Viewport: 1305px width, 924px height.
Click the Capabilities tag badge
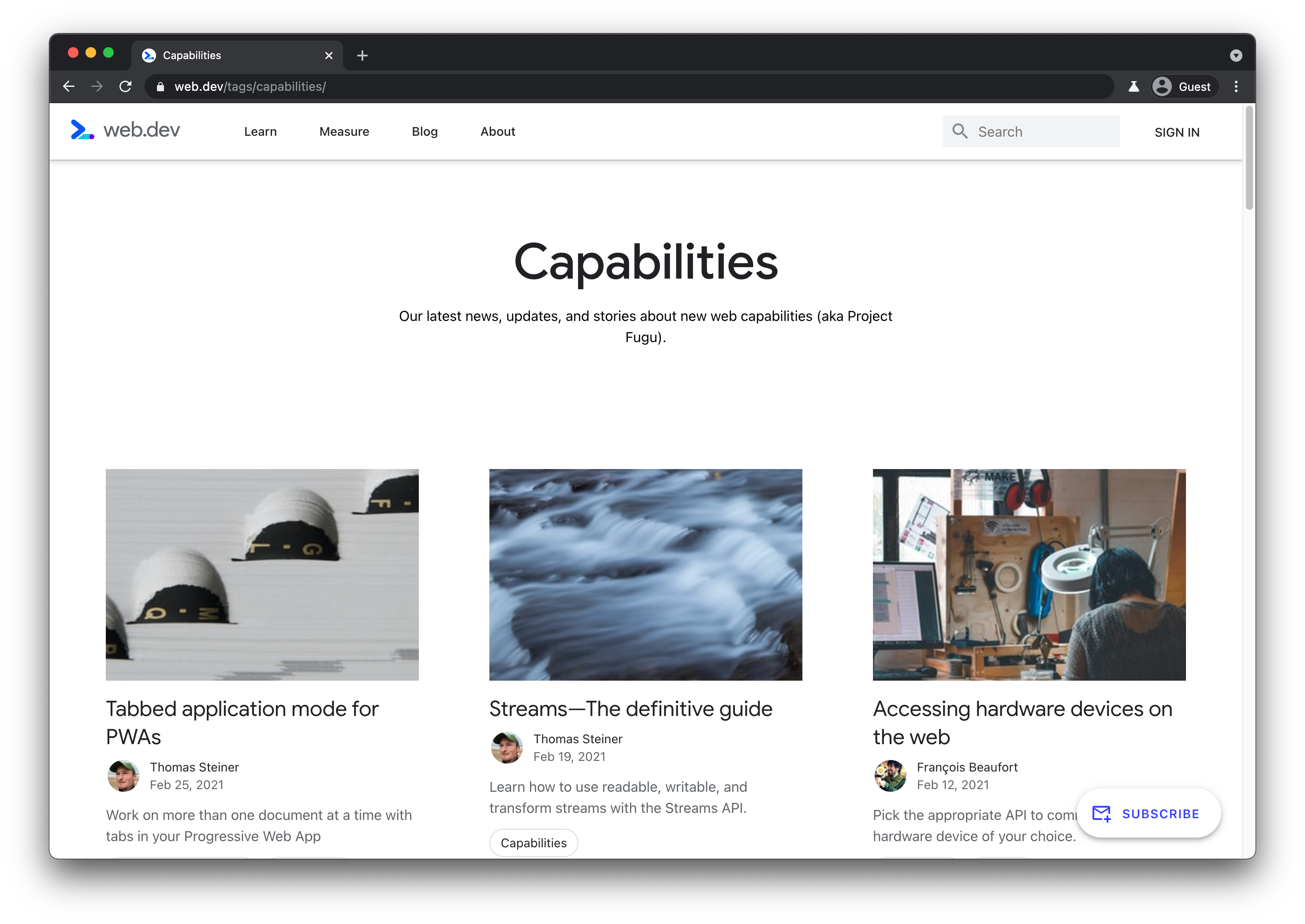point(533,842)
